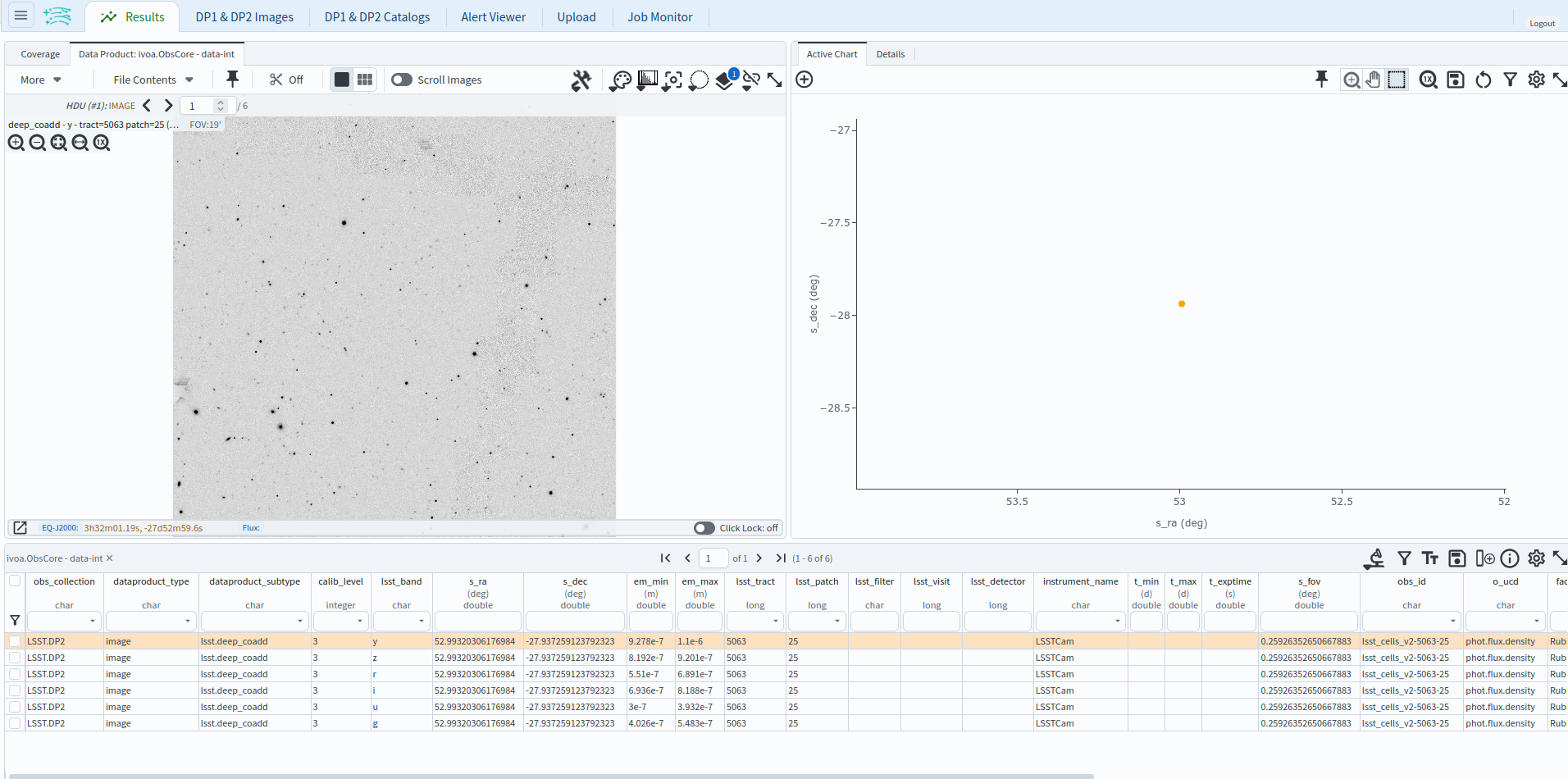
Task: Switch to the Coverage tab
Action: click(x=40, y=54)
